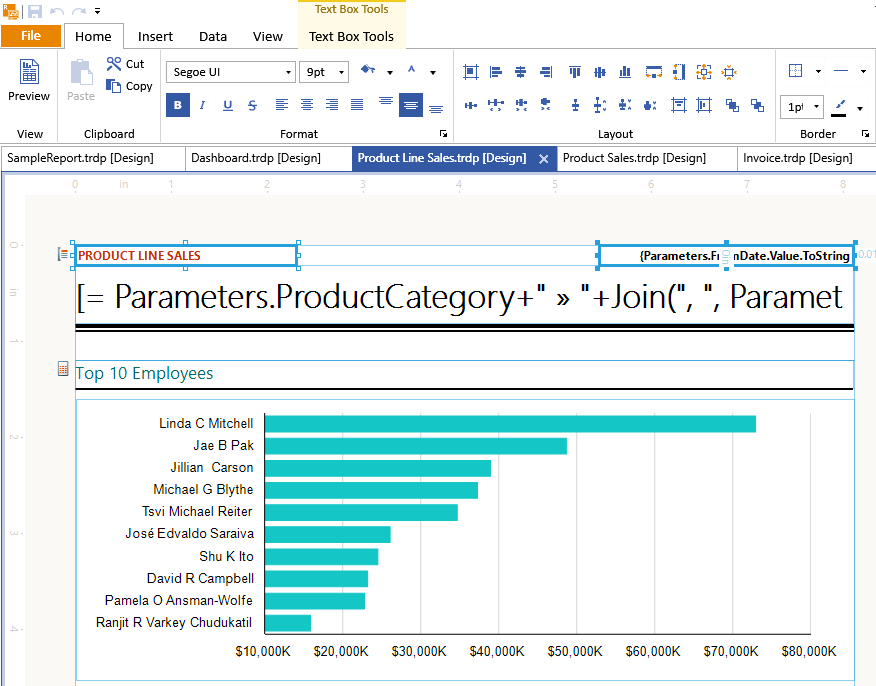Center selected items horizontally
The image size is (876, 686).
[679, 105]
